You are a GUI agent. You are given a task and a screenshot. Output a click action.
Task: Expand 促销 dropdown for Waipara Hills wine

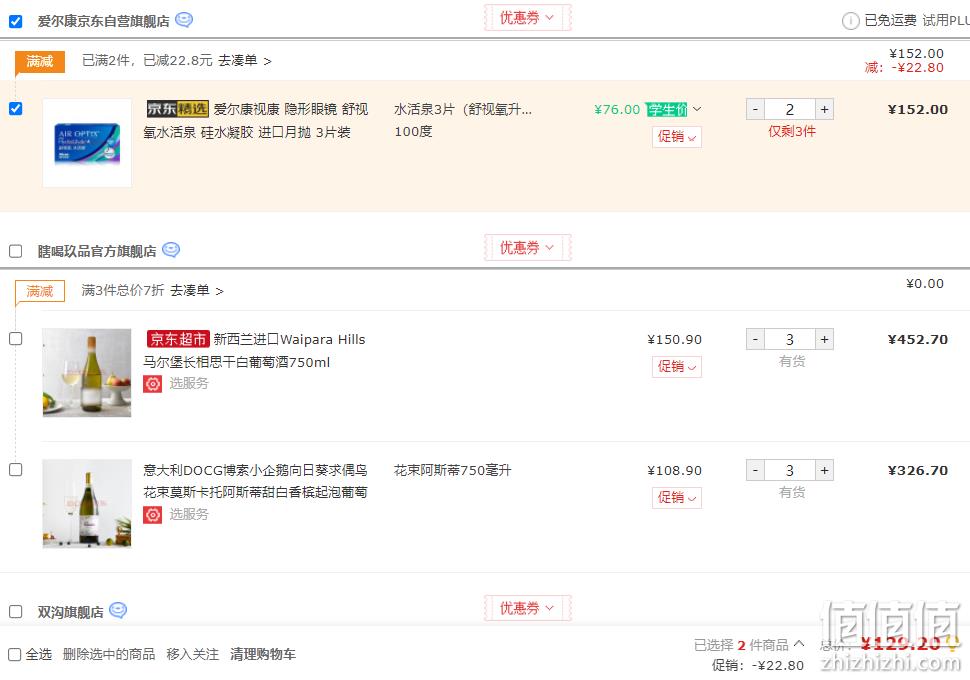coord(677,367)
